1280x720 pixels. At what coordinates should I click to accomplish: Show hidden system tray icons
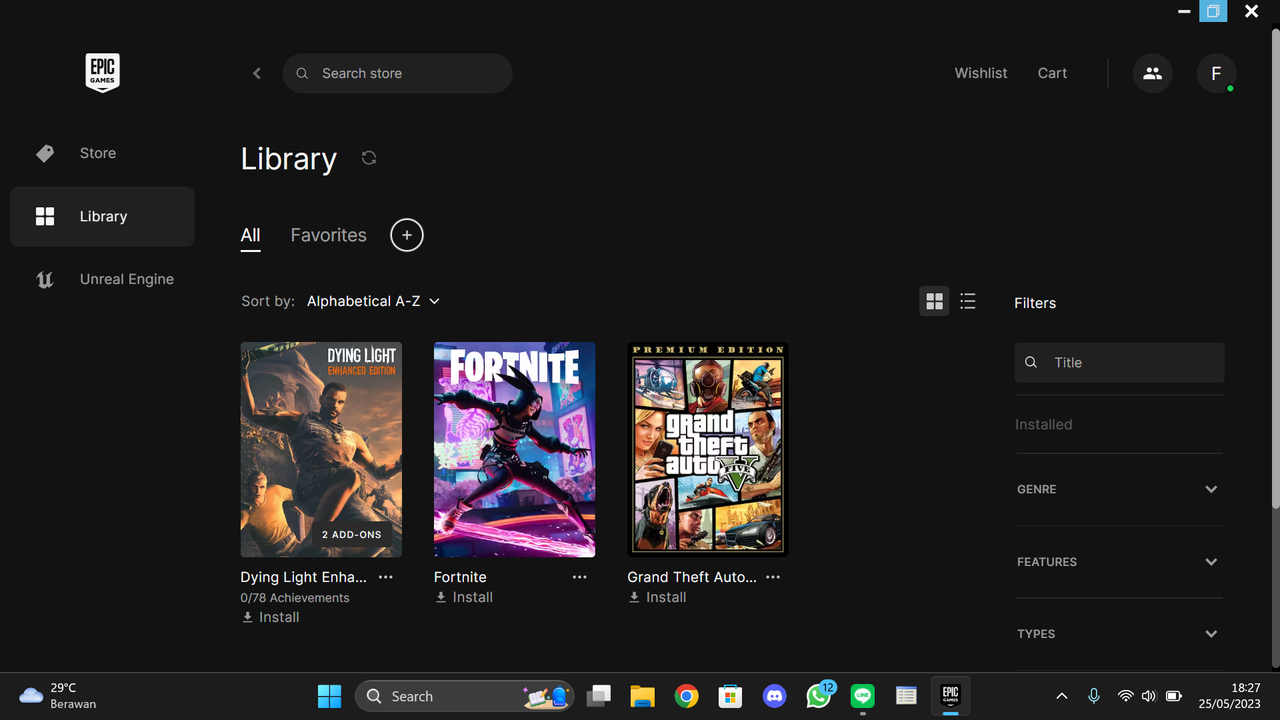tap(1062, 696)
